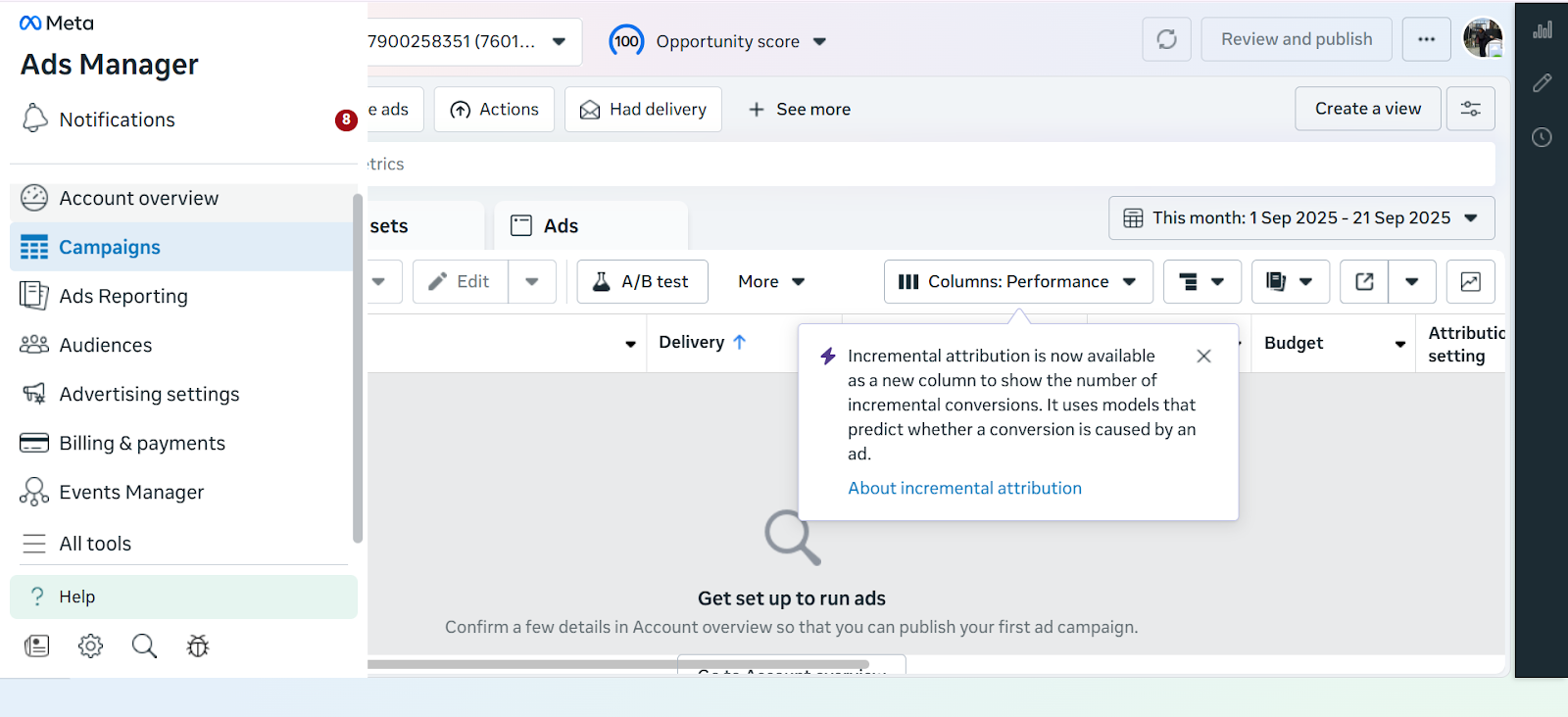Open Ads Reporting in the sidebar

point(183,296)
